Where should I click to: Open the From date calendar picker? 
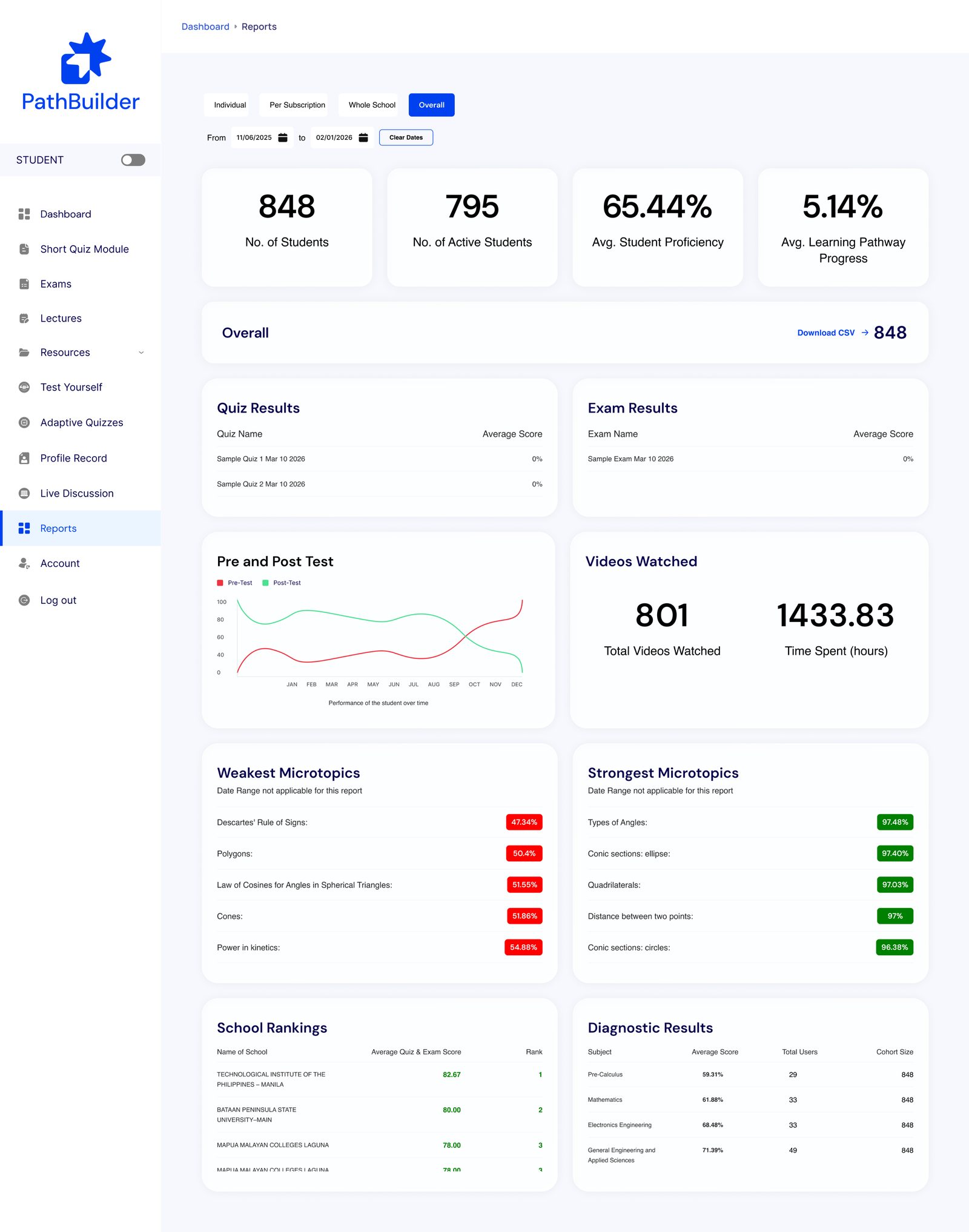[283, 137]
